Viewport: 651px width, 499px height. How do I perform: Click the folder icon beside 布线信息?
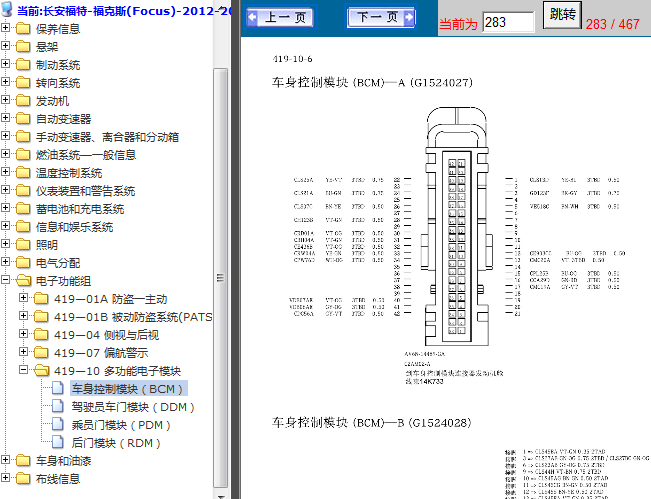pyautogui.click(x=23, y=478)
